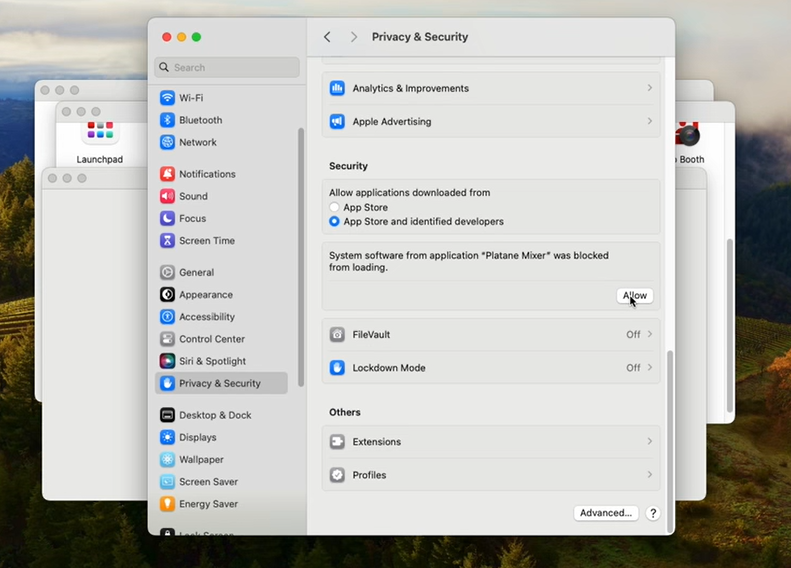Click the FileVault safe icon
Viewport: 791px width, 568px height.
[337, 334]
